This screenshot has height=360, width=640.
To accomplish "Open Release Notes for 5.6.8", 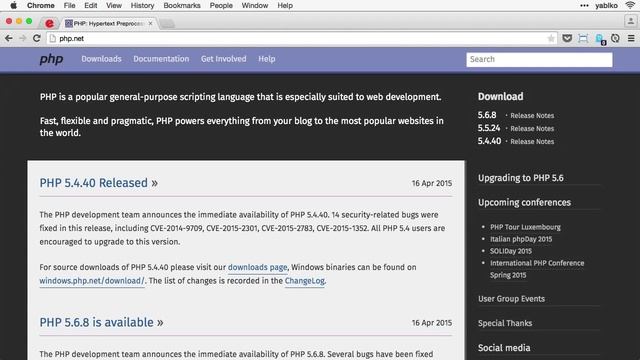I will (532, 116).
